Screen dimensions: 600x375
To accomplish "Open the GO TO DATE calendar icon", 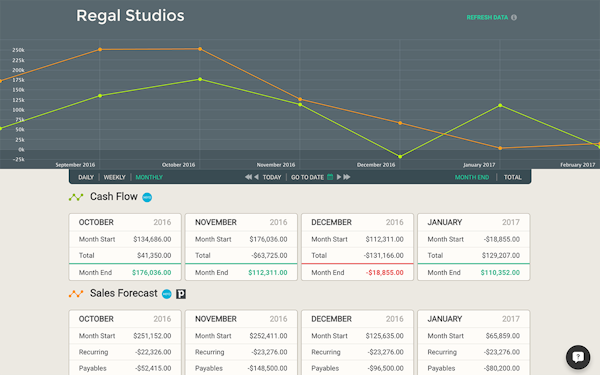I will [330, 177].
